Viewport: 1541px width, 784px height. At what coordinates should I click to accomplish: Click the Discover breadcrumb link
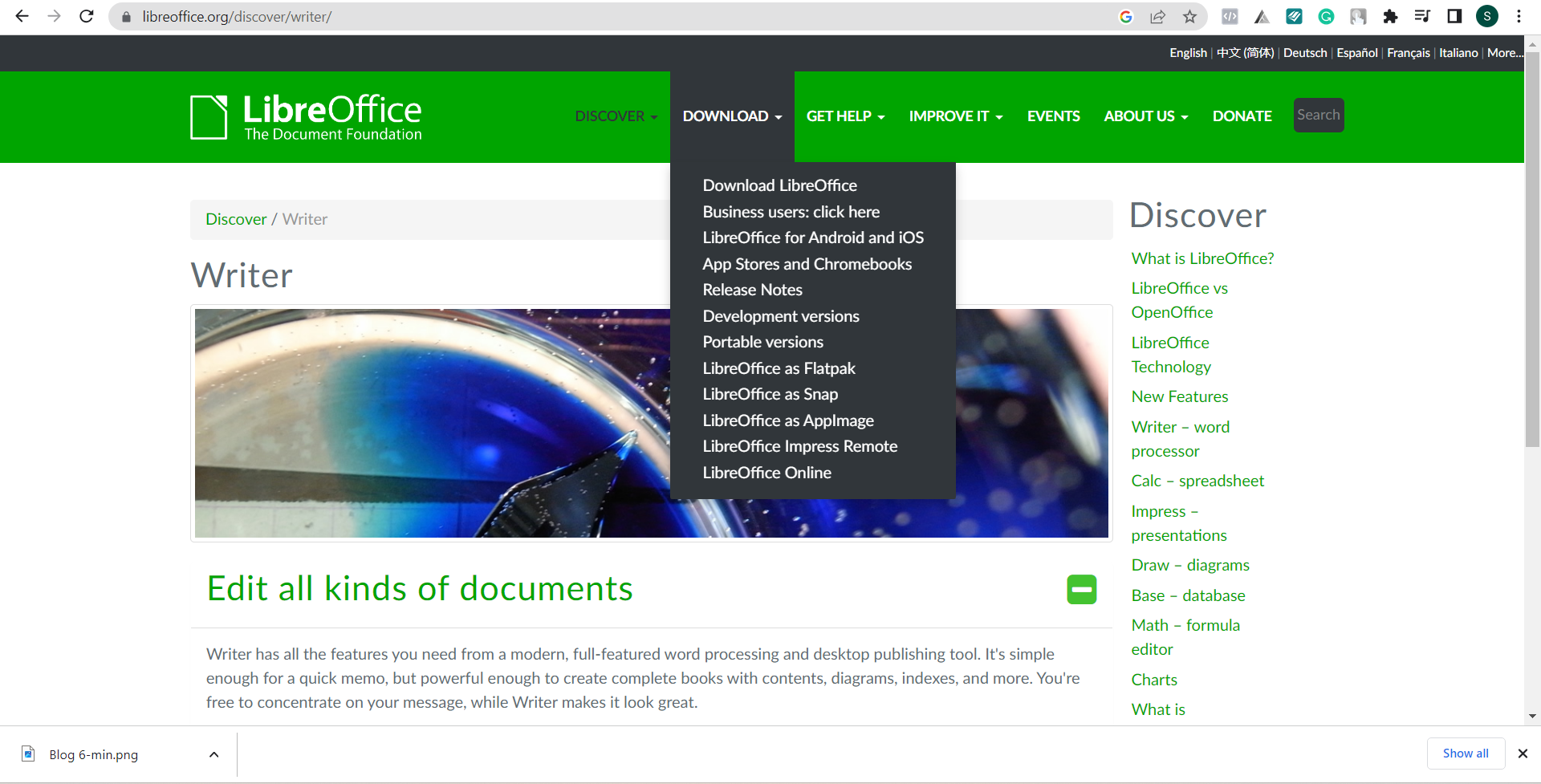click(236, 219)
